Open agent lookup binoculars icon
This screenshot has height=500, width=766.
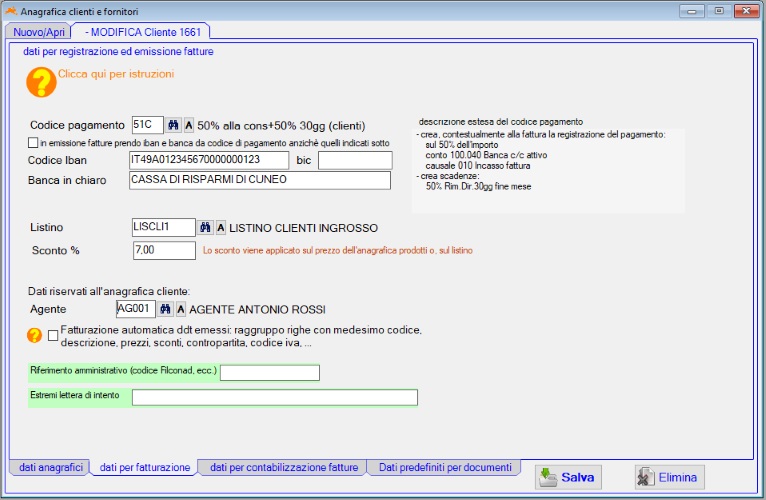[167, 309]
